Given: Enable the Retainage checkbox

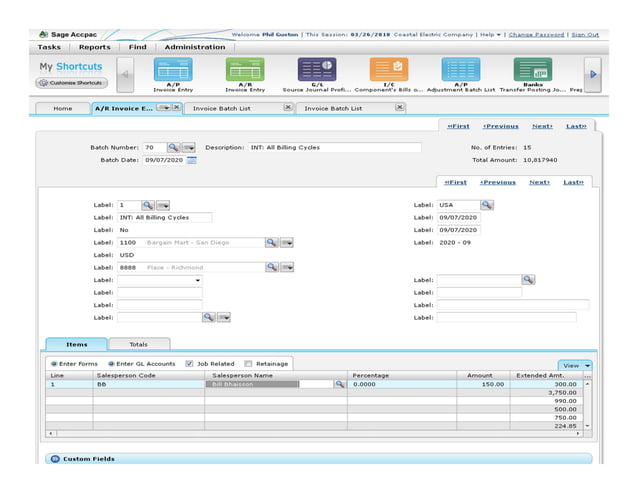Looking at the screenshot, I should coord(248,364).
